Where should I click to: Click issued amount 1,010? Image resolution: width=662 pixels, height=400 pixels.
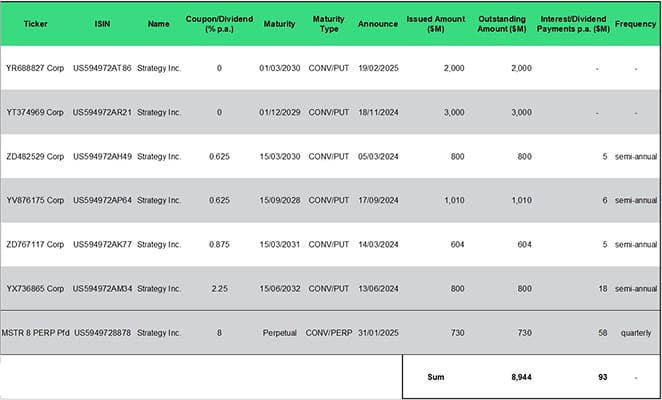point(454,200)
